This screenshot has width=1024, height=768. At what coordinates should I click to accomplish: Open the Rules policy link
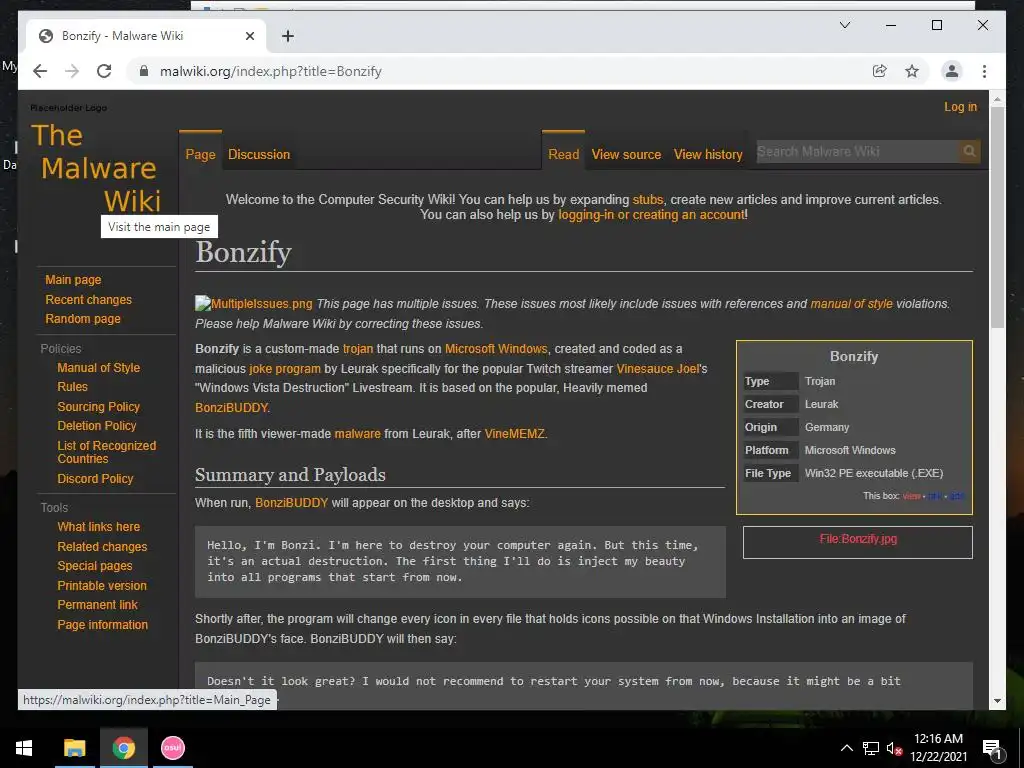[x=72, y=387]
